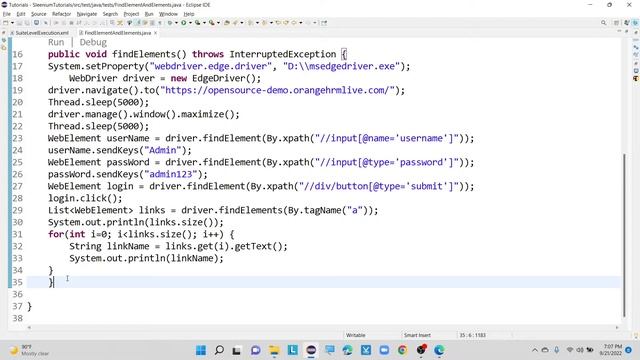Image resolution: width=640 pixels, height=360 pixels.
Task: Click the Eclipse IDE taskbar icon
Action: [x=311, y=350]
